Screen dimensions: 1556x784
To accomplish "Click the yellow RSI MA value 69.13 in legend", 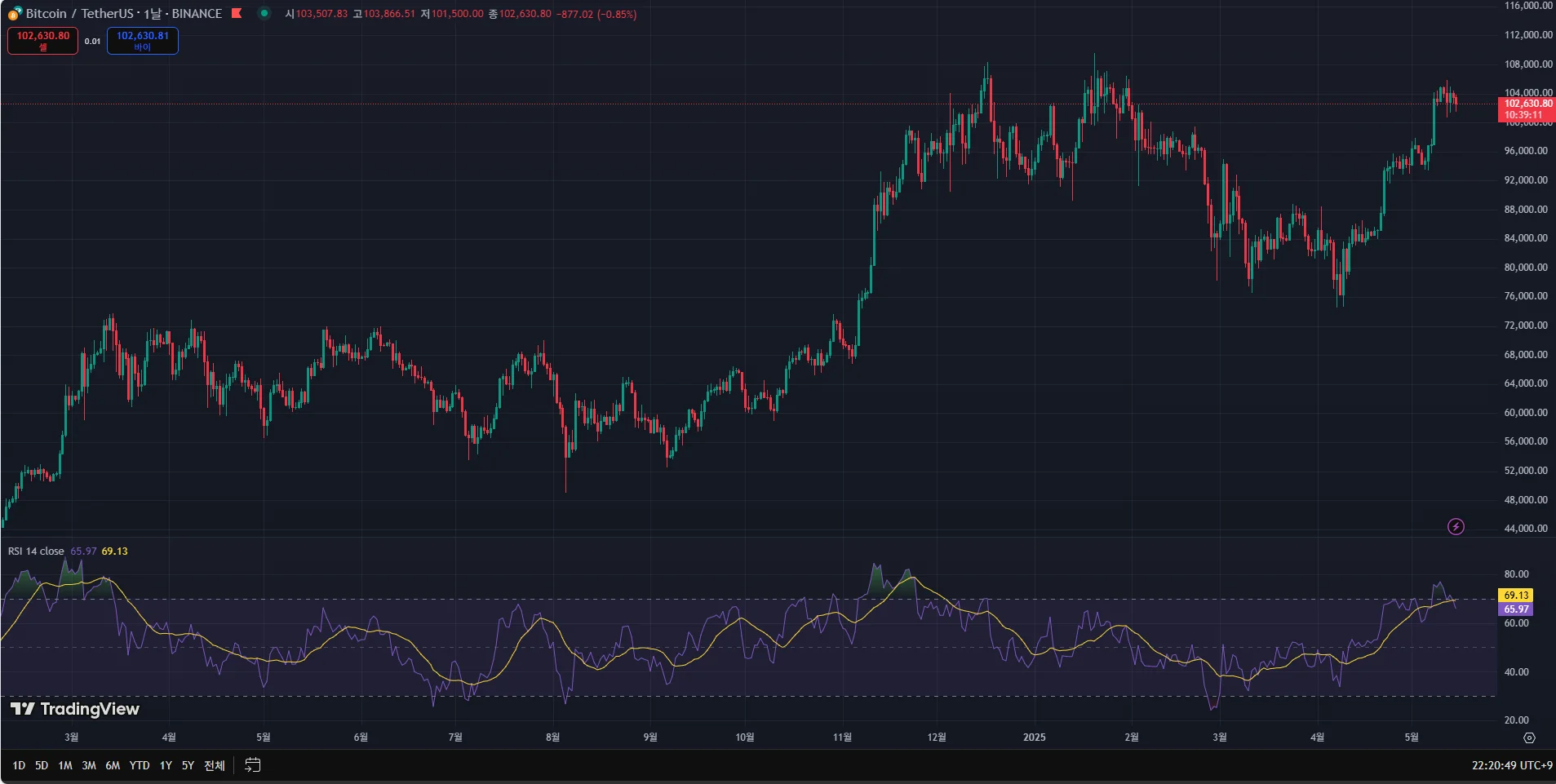I will (114, 551).
